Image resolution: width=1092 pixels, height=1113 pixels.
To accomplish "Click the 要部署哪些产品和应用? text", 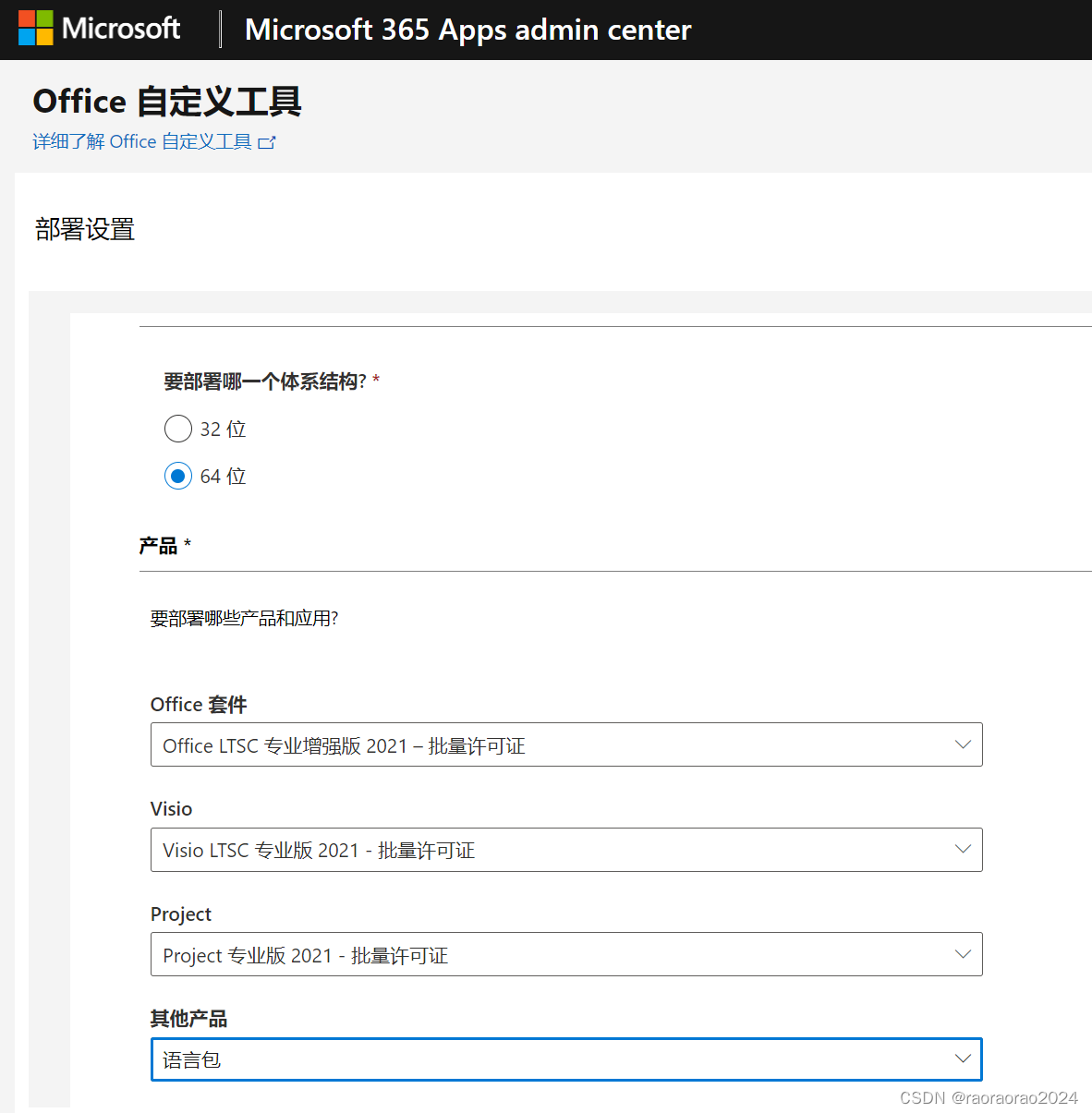I will [244, 618].
